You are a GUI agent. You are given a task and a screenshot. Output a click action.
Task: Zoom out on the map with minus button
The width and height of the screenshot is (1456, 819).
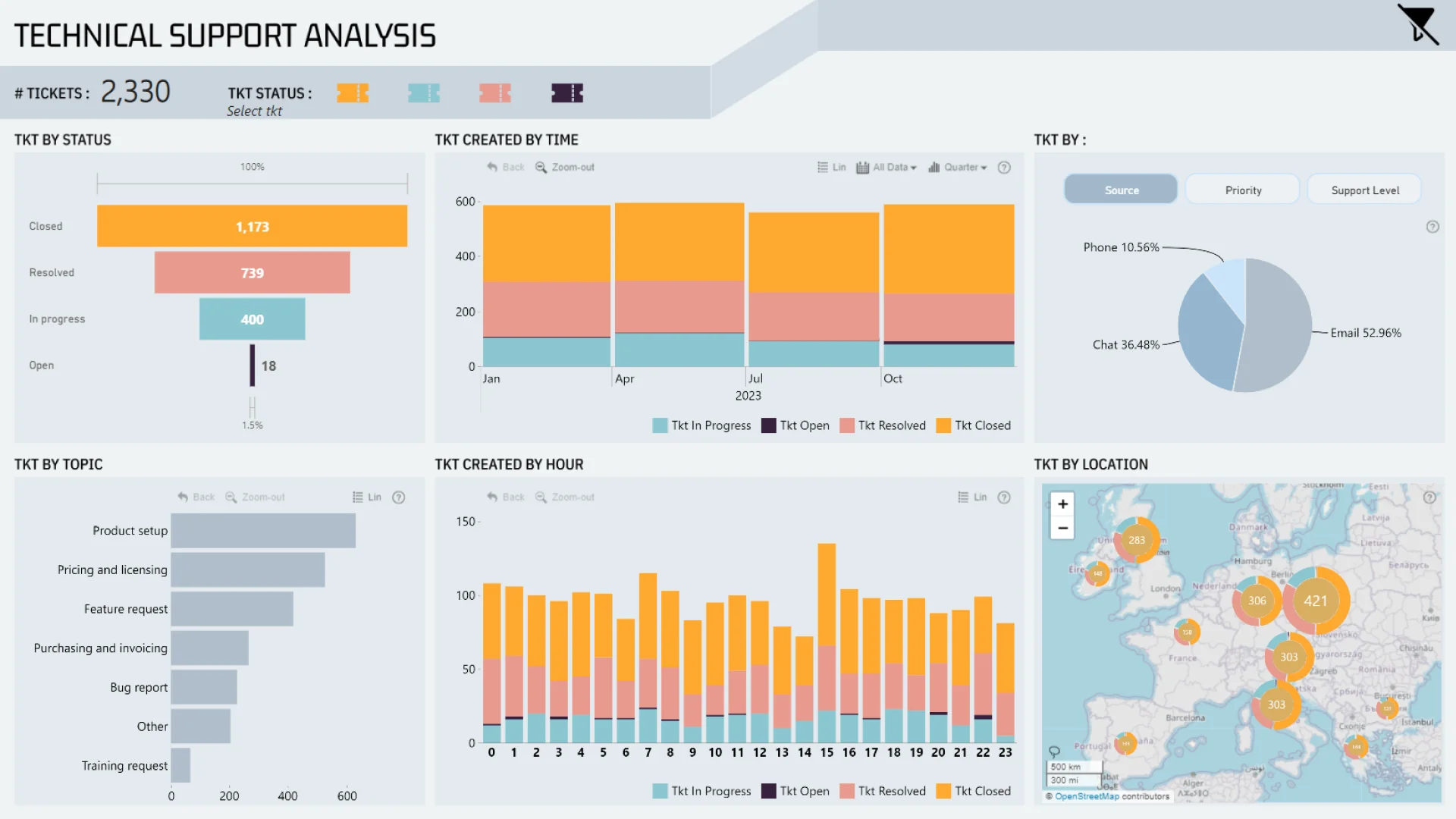pos(1062,527)
